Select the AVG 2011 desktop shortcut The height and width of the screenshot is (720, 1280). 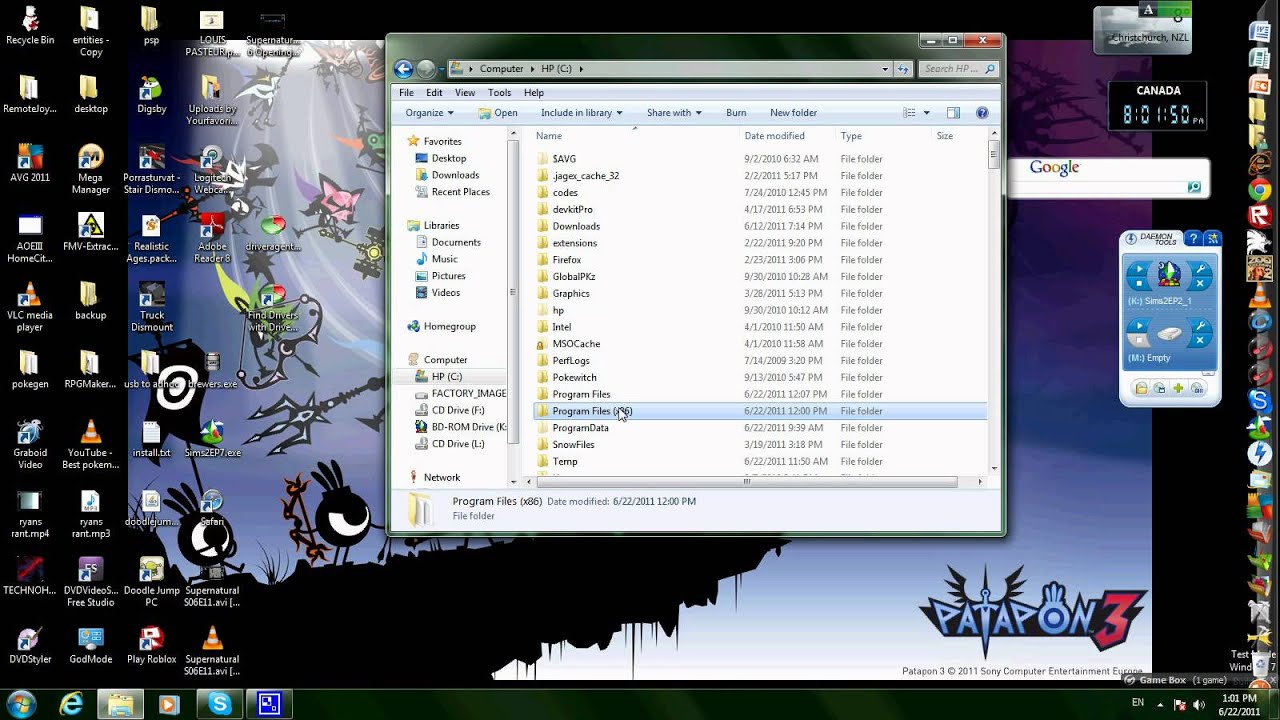coord(30,164)
